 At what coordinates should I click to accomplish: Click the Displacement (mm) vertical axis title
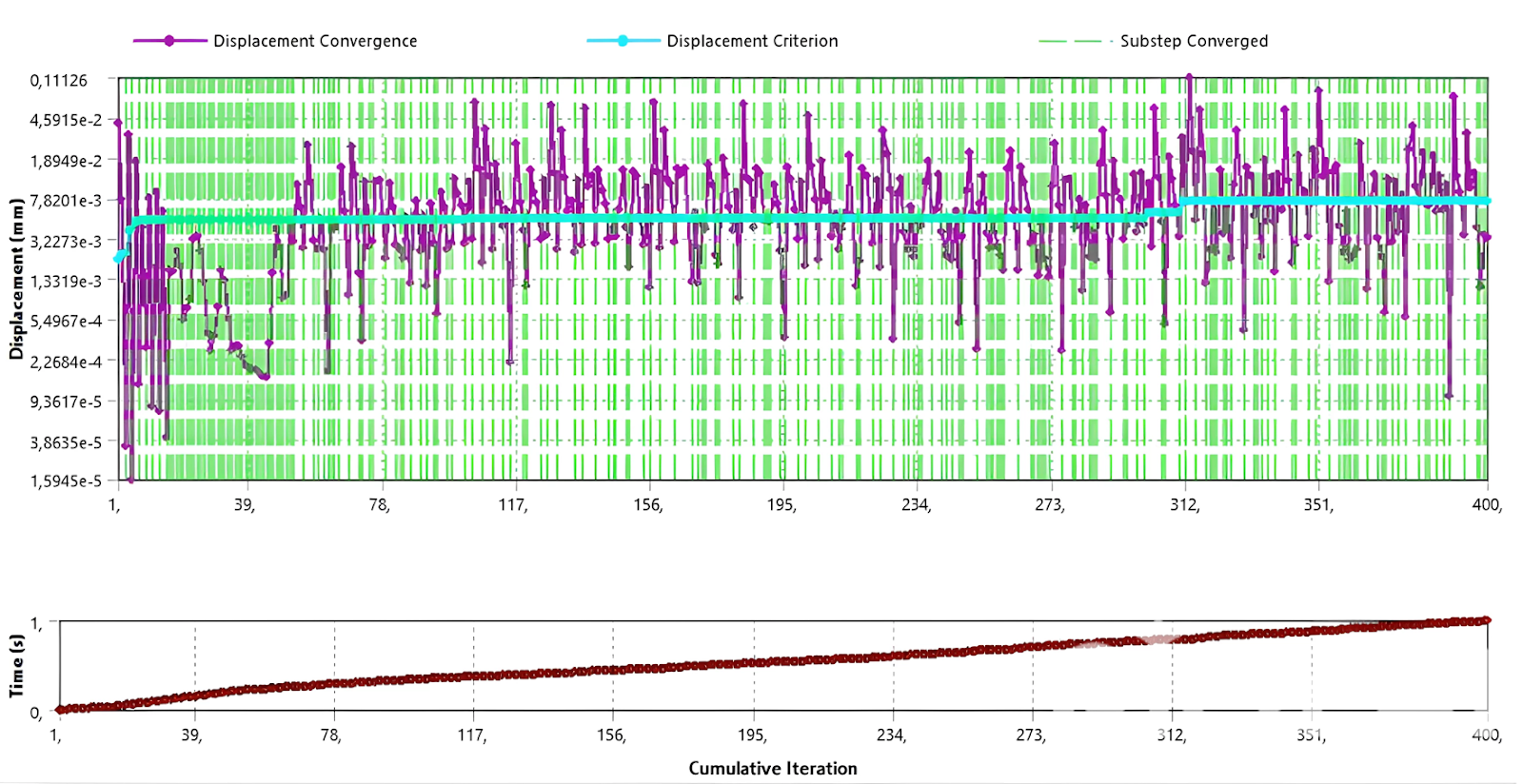point(15,279)
